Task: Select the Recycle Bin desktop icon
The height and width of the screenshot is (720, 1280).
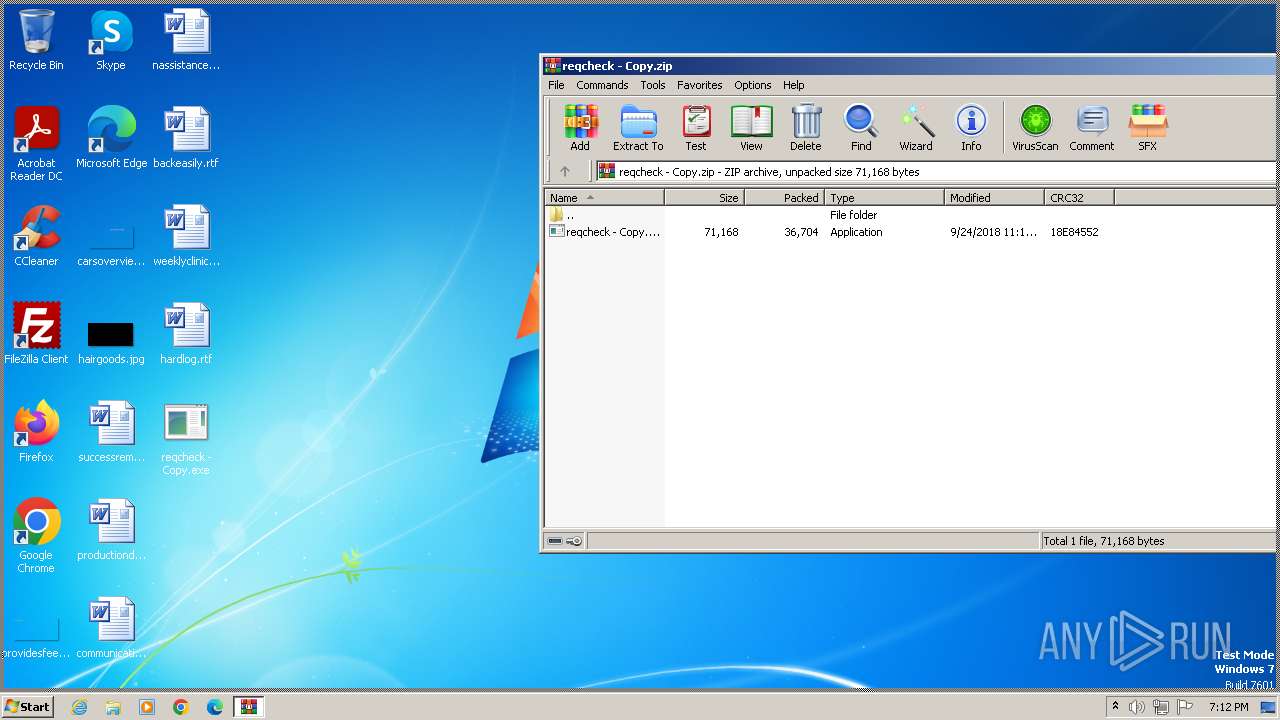Action: (x=36, y=41)
